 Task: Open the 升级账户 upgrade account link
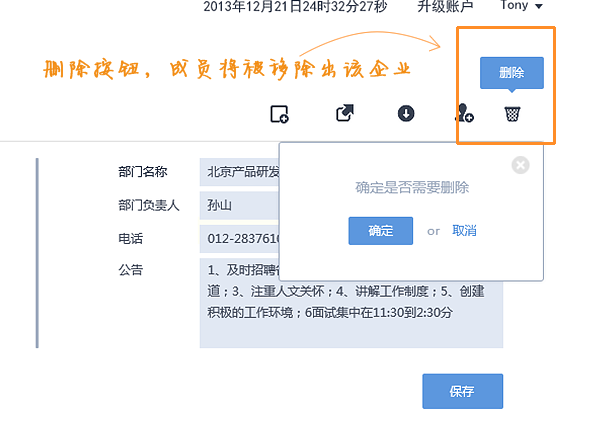click(445, 6)
